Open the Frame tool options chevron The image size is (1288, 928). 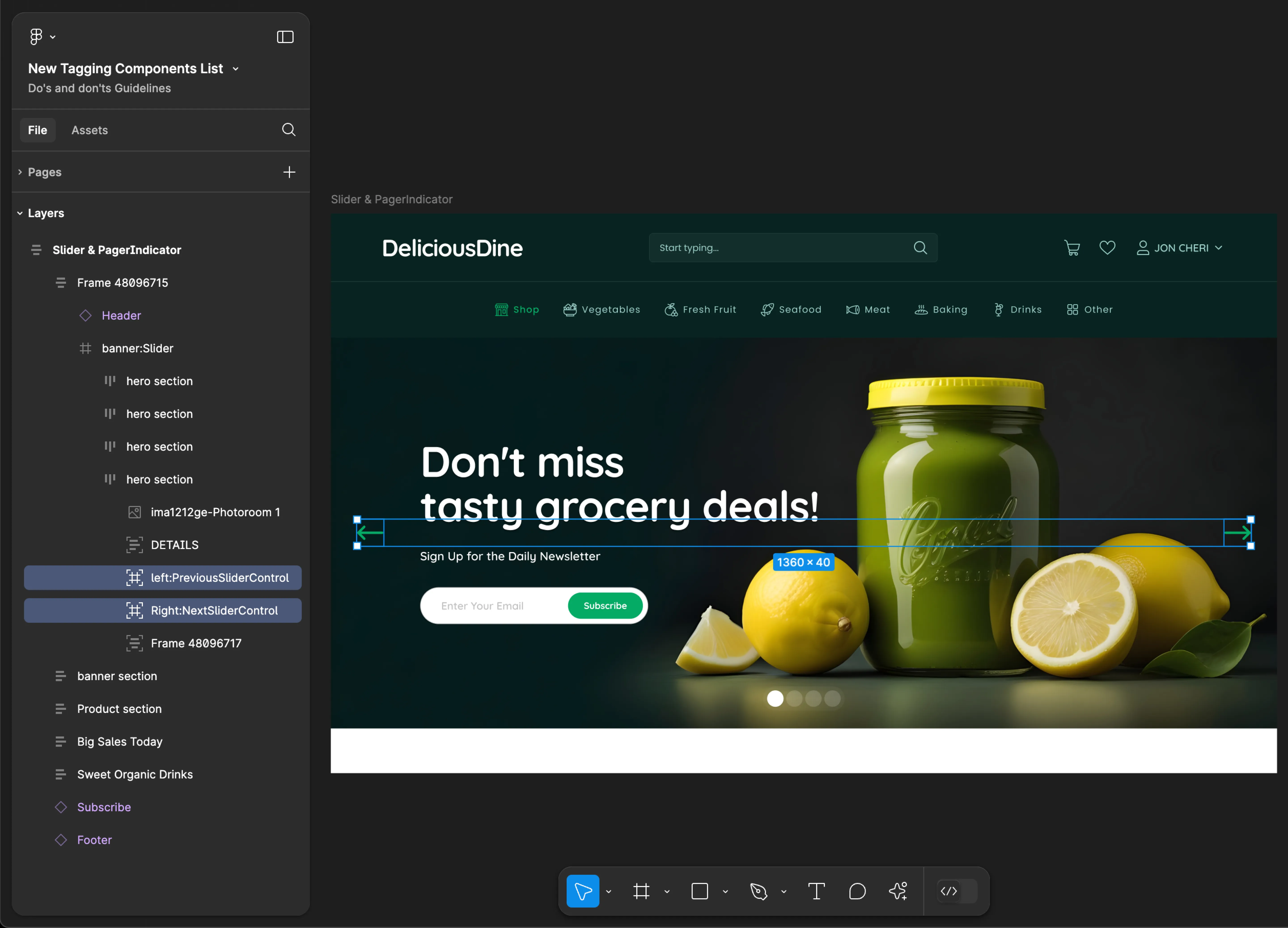coord(667,892)
